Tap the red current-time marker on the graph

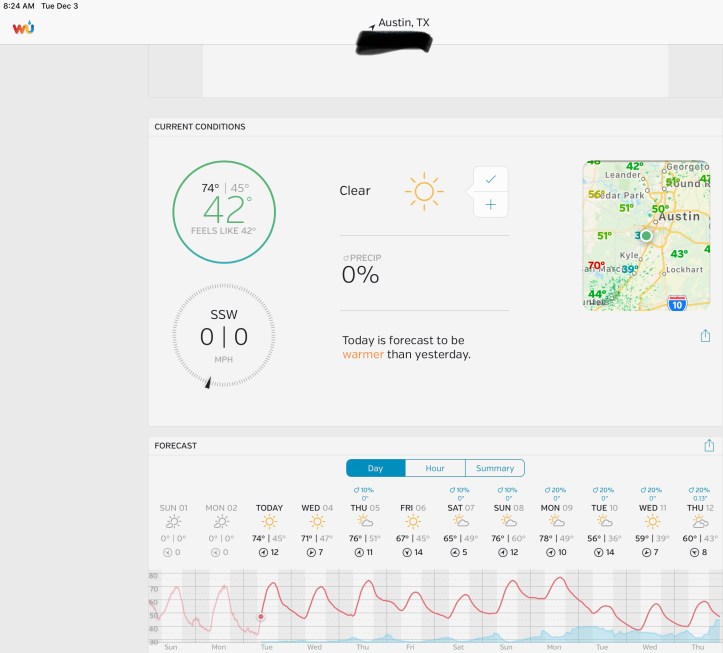[261, 616]
